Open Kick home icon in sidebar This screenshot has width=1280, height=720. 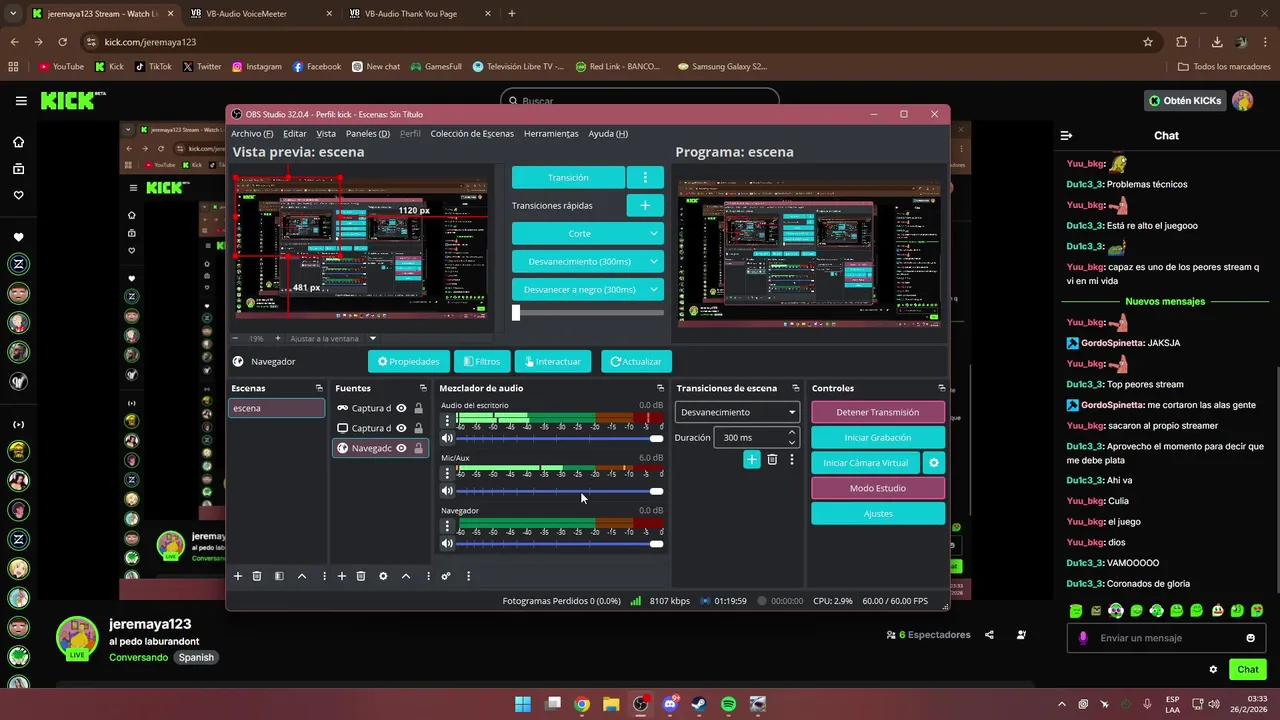19,142
